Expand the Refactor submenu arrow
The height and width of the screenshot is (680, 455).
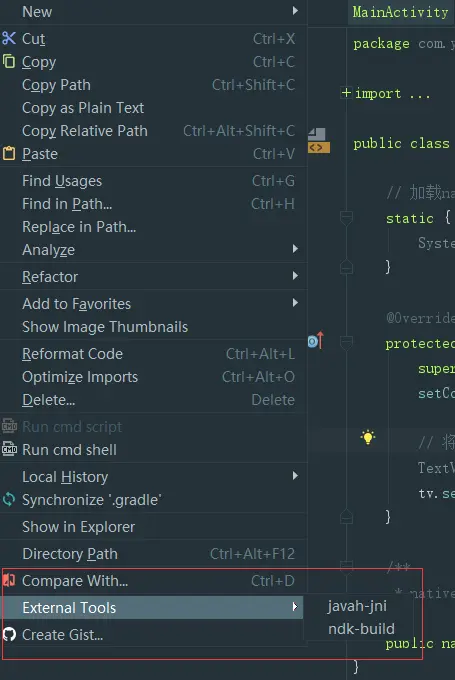pyautogui.click(x=295, y=276)
